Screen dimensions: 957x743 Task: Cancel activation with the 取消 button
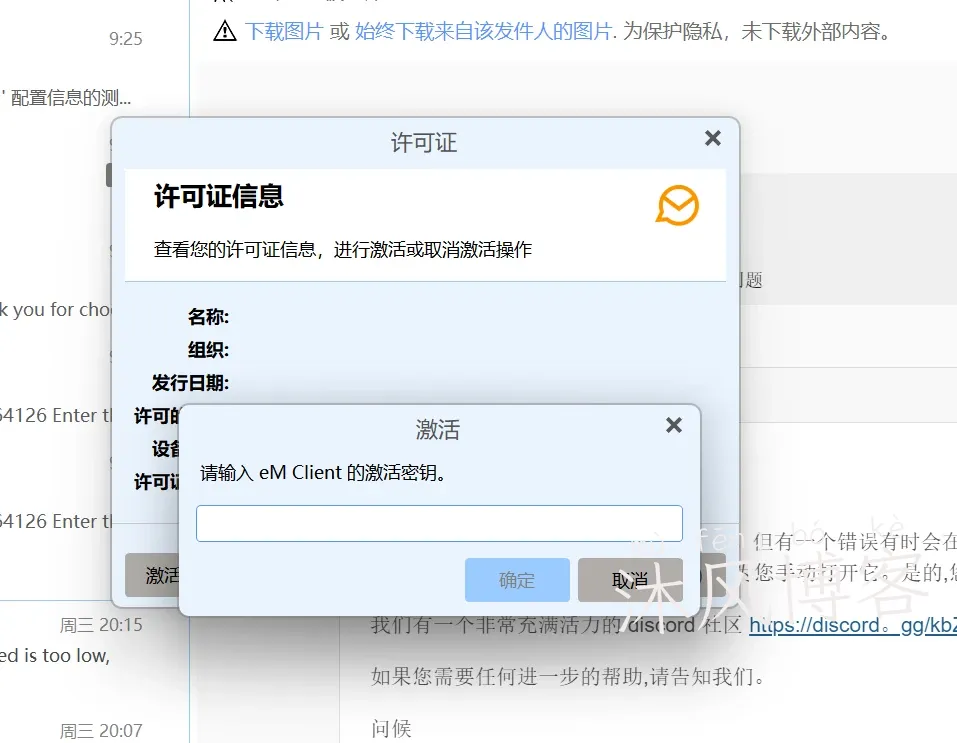630,580
